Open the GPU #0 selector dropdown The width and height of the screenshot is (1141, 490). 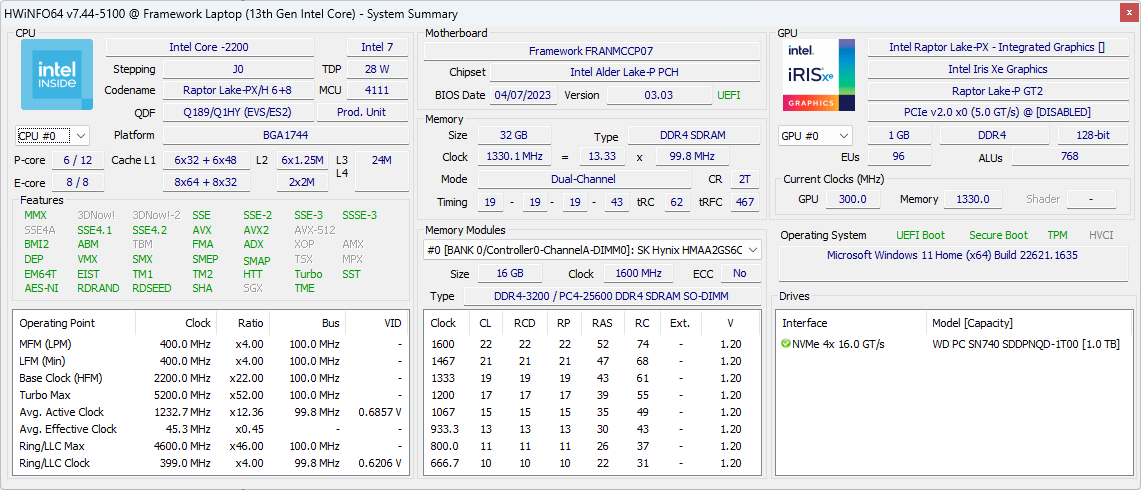coord(815,135)
